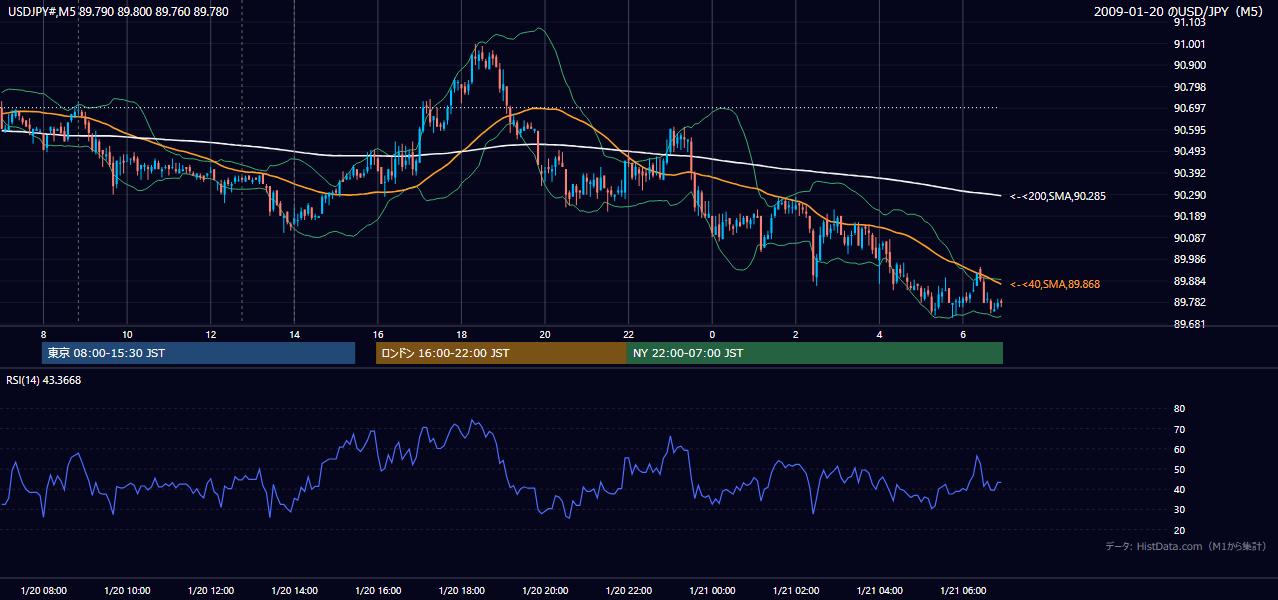Click RSI scale value 50

point(1179,469)
